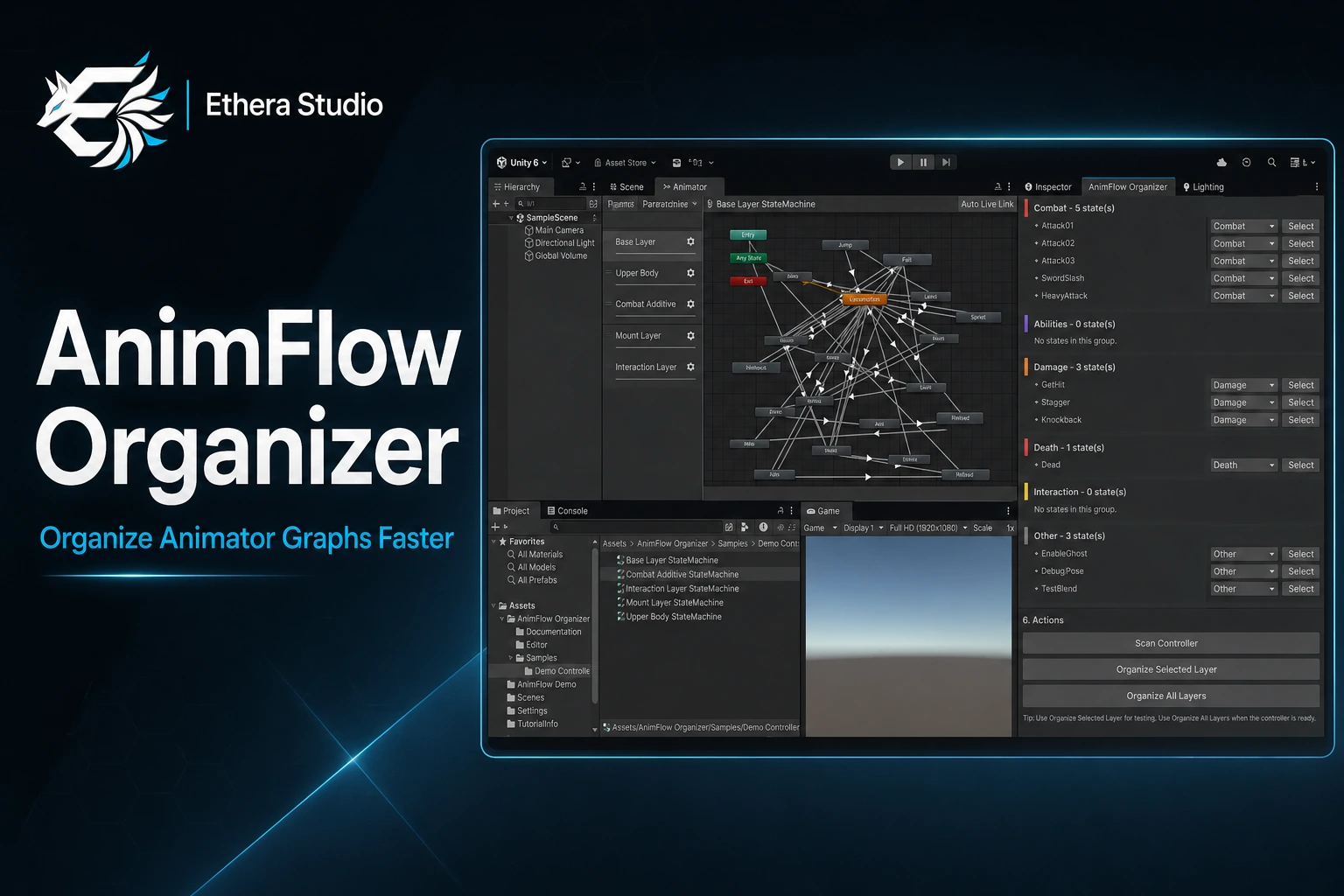Image resolution: width=1344 pixels, height=896 pixels.
Task: Open the cloud services icon
Action: 1221,163
